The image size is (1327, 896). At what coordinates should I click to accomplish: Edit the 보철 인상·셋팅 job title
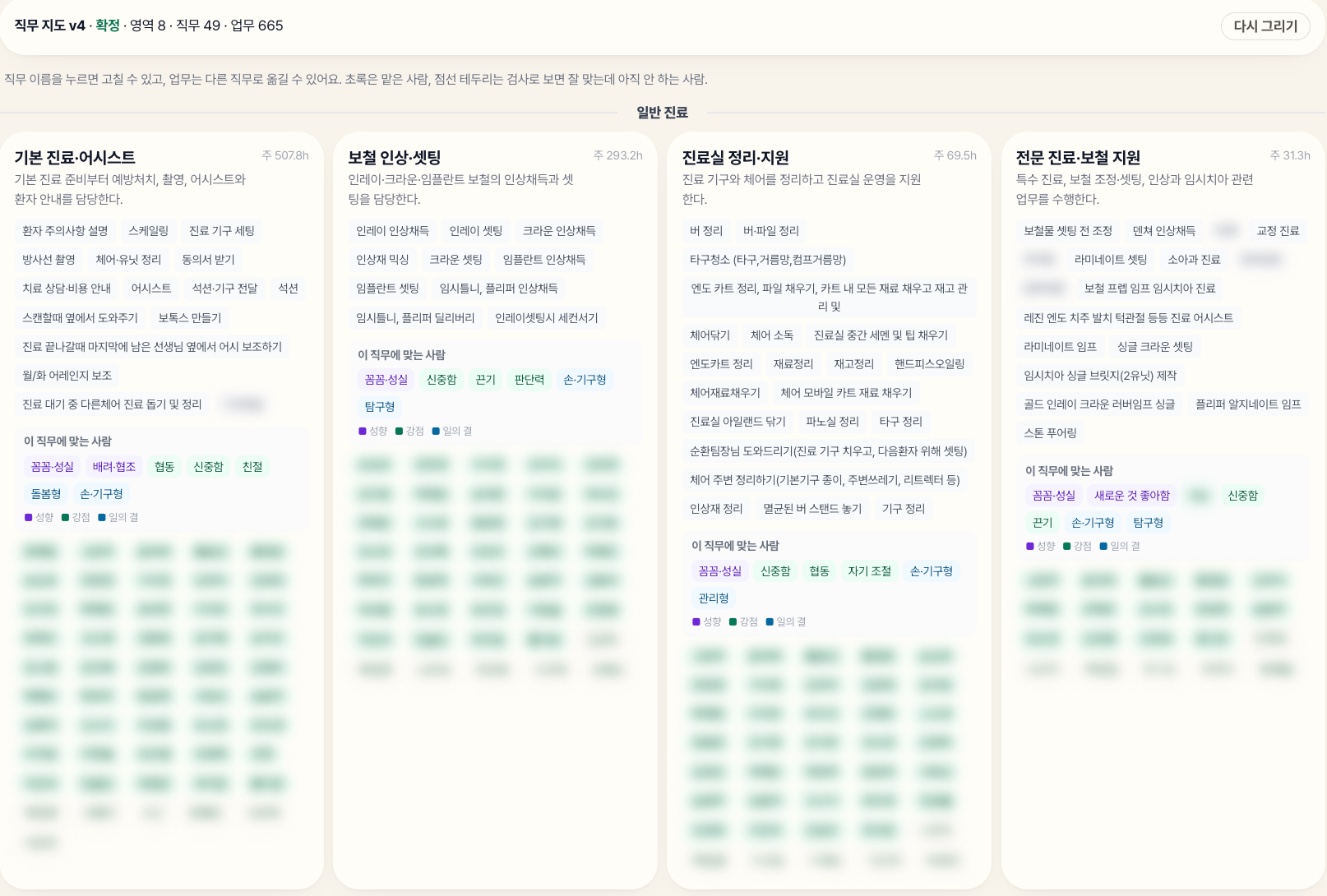(x=394, y=157)
